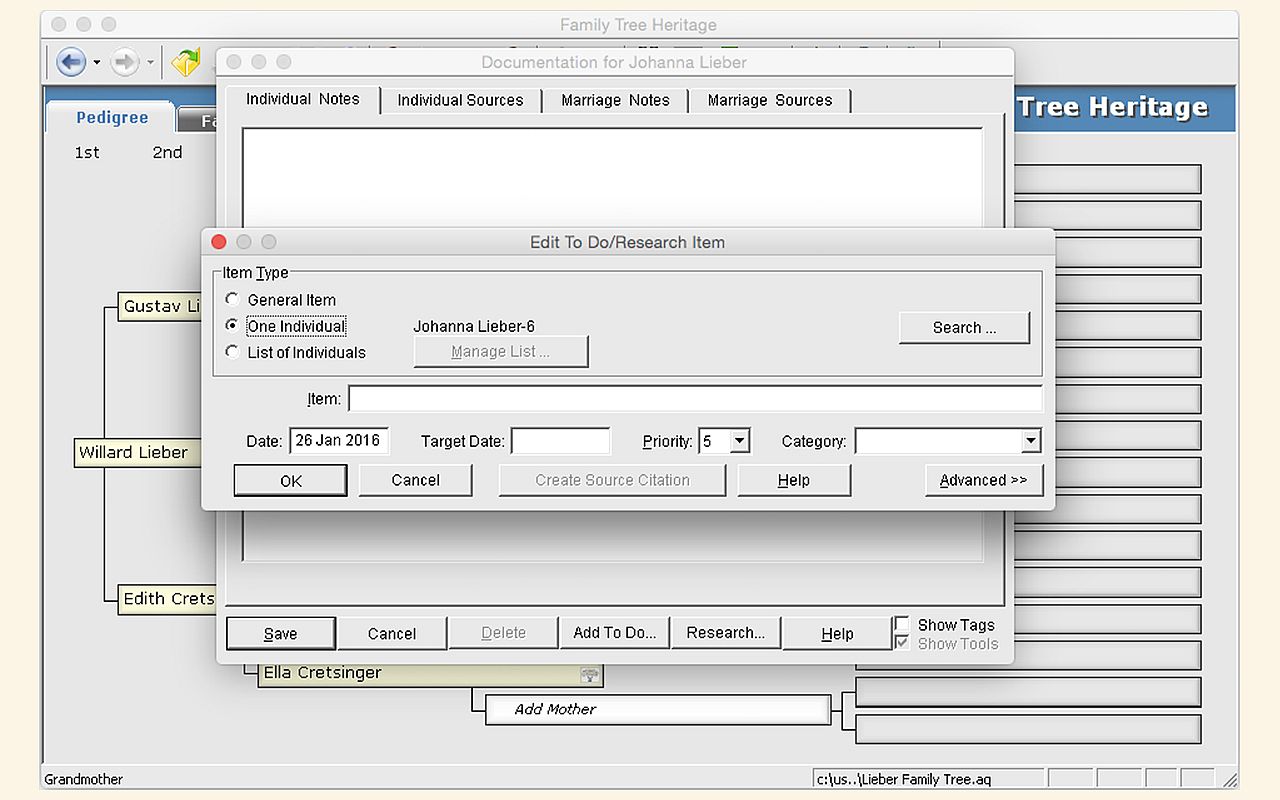Click the yellow folder open-file icon
This screenshot has width=1280, height=800.
pos(186,63)
